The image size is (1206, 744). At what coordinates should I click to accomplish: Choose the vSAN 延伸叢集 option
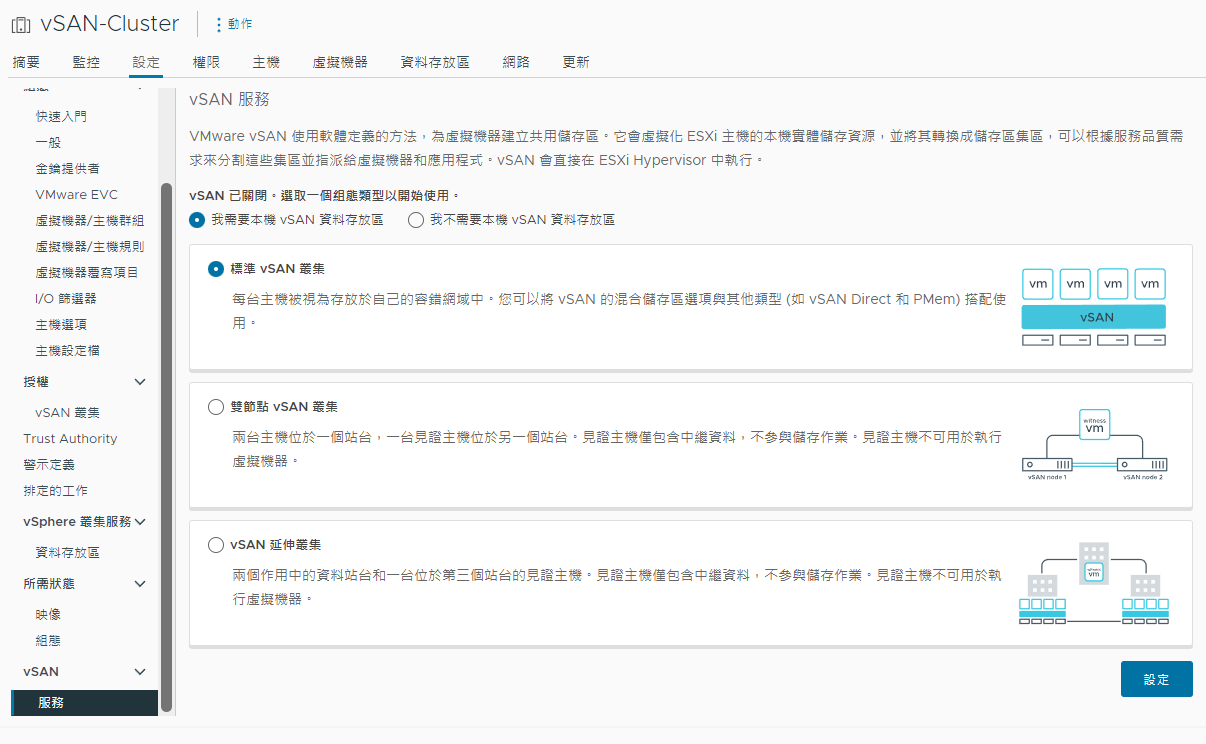216,545
